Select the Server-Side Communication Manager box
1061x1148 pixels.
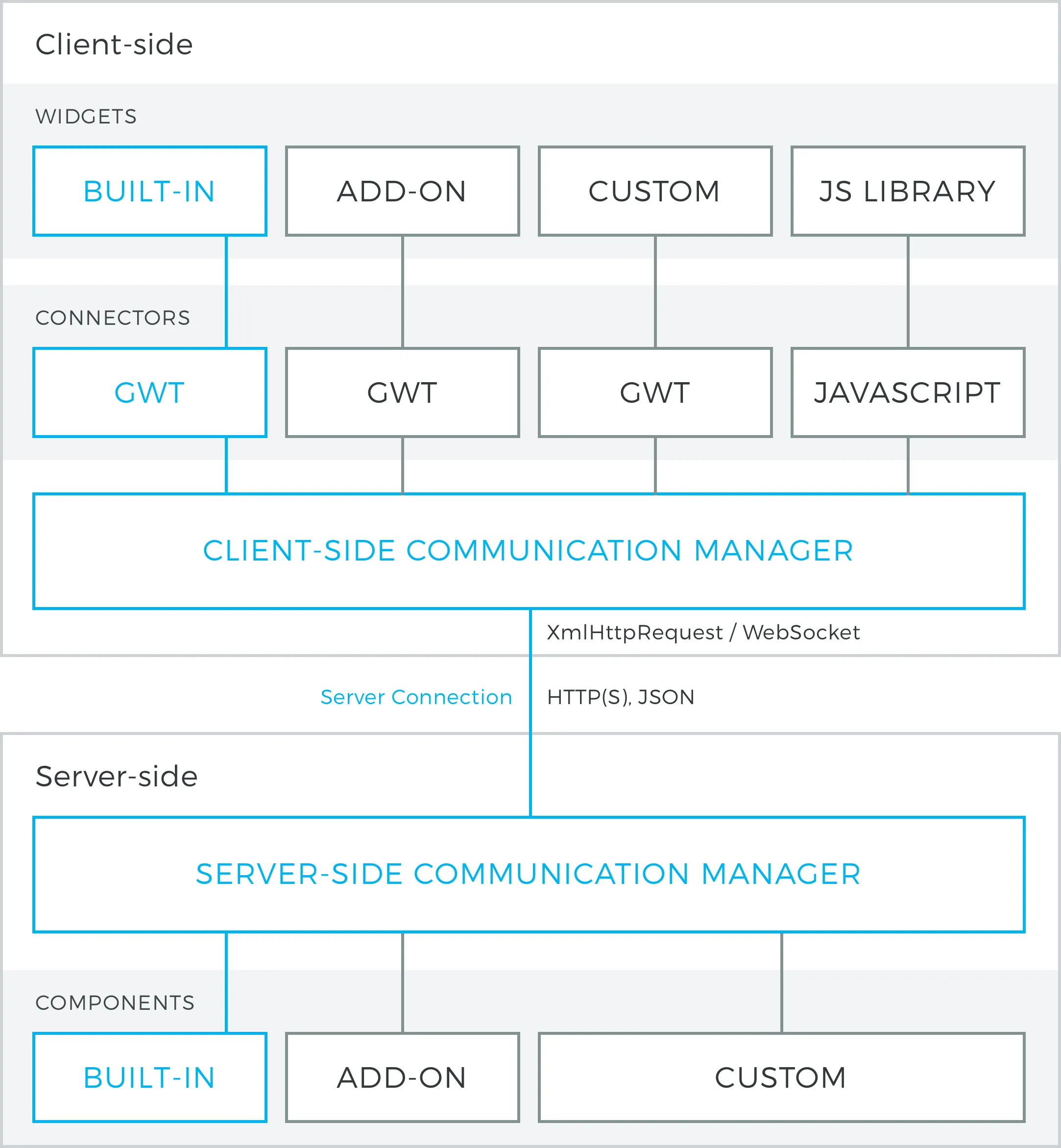pos(529,875)
